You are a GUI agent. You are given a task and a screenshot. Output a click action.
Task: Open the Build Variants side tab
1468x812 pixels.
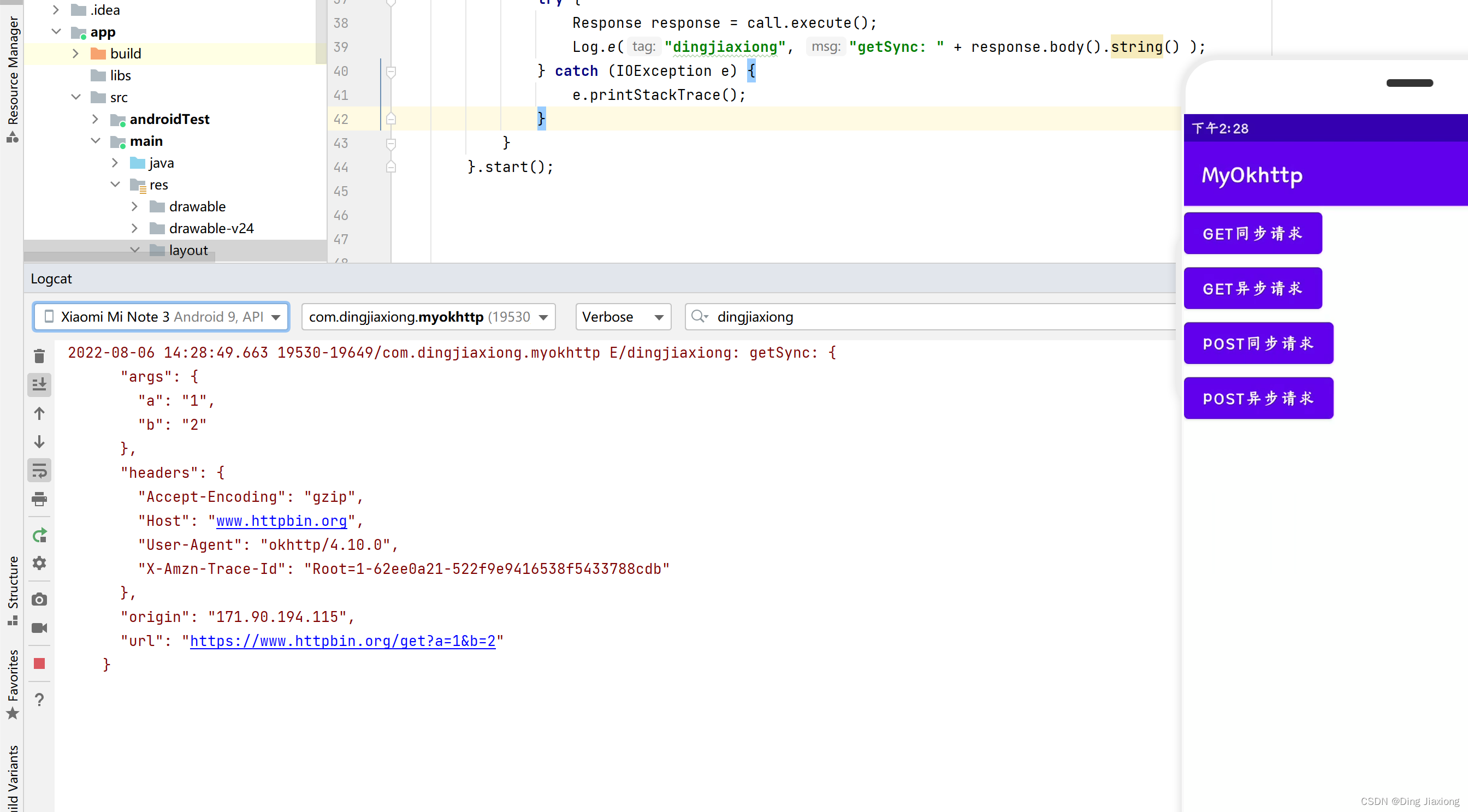[13, 777]
